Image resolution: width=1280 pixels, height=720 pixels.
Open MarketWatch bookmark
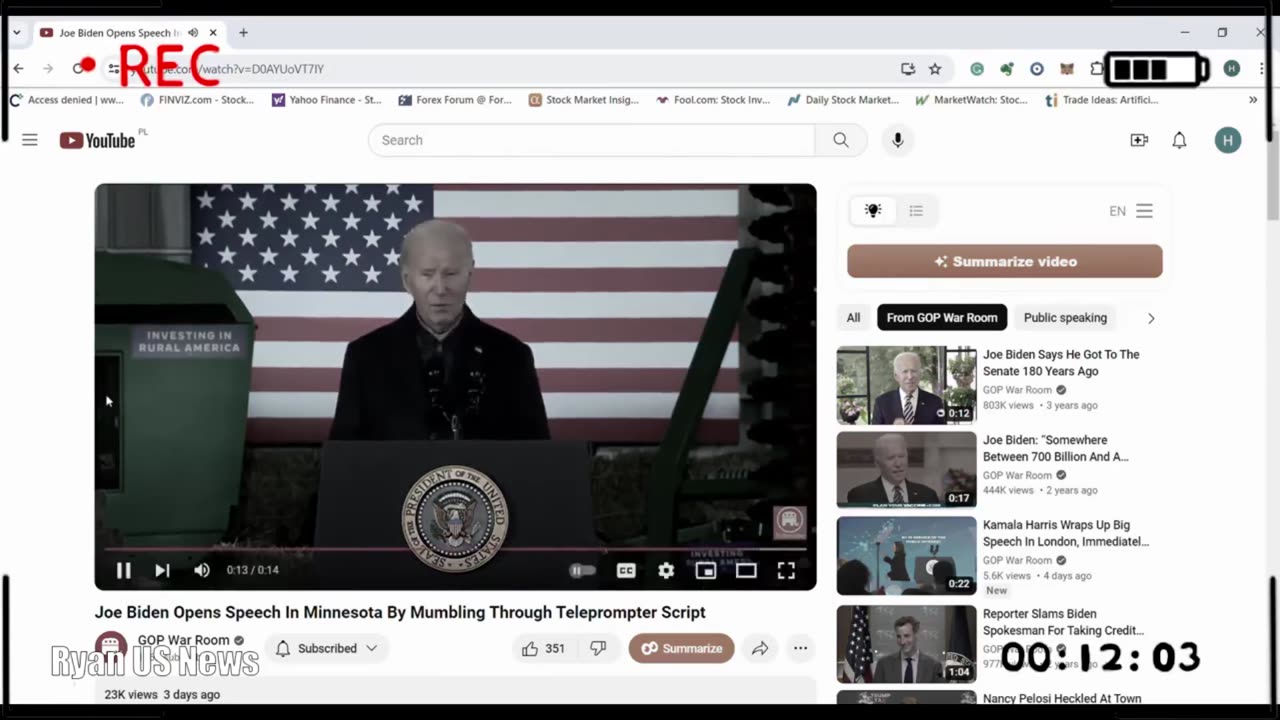972,100
